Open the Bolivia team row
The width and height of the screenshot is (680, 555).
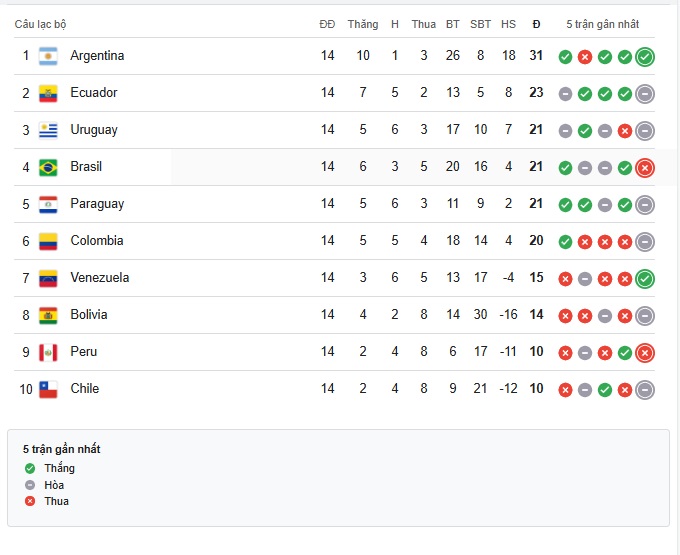tap(334, 315)
